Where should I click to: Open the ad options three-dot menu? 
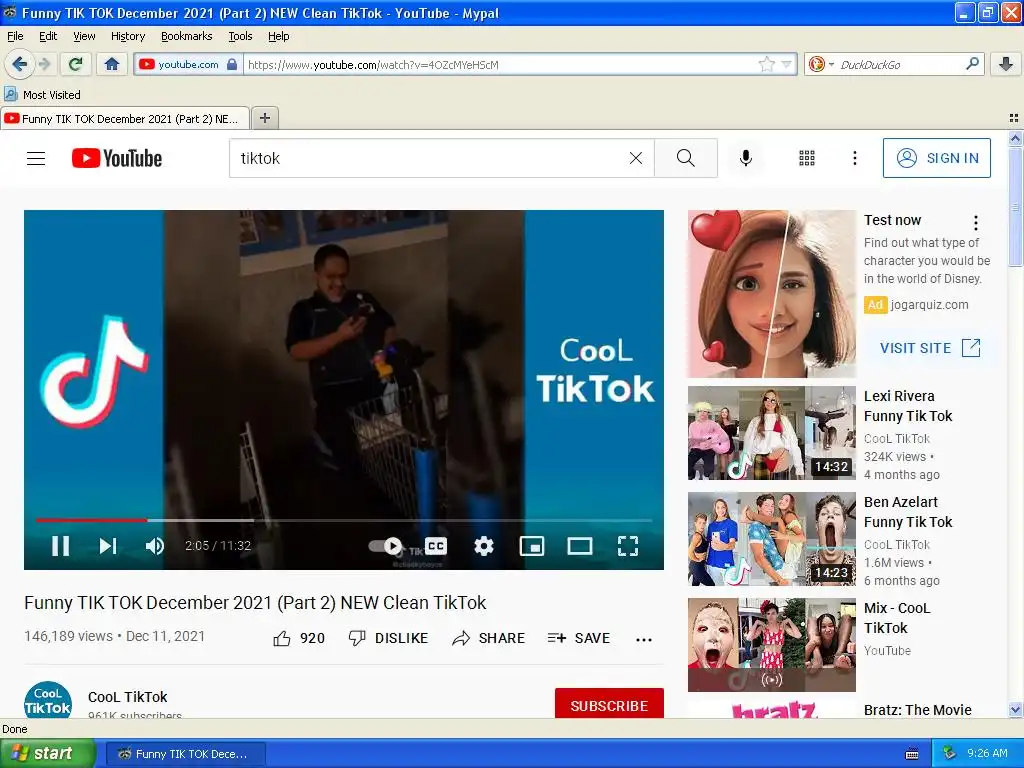pos(976,223)
